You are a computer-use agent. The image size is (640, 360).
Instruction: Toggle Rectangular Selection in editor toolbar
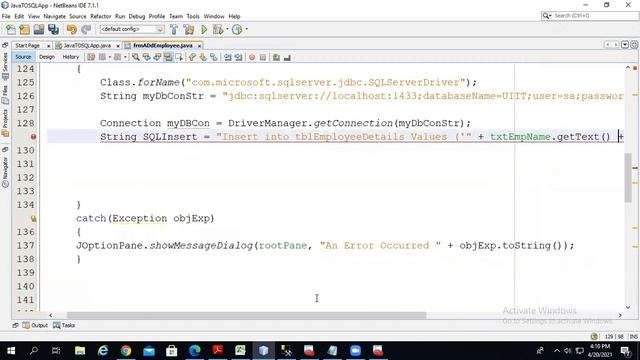click(x=179, y=58)
